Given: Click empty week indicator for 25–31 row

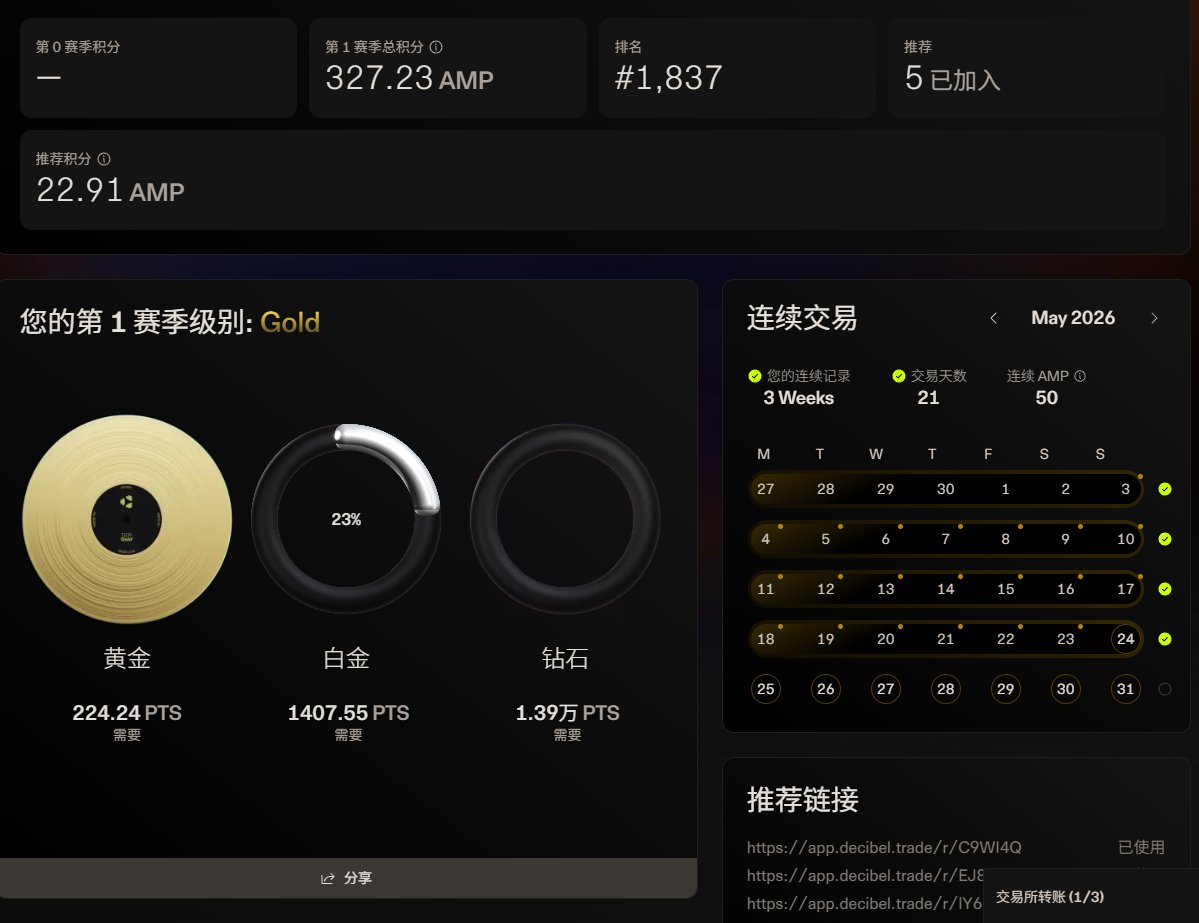Looking at the screenshot, I should click(1165, 689).
